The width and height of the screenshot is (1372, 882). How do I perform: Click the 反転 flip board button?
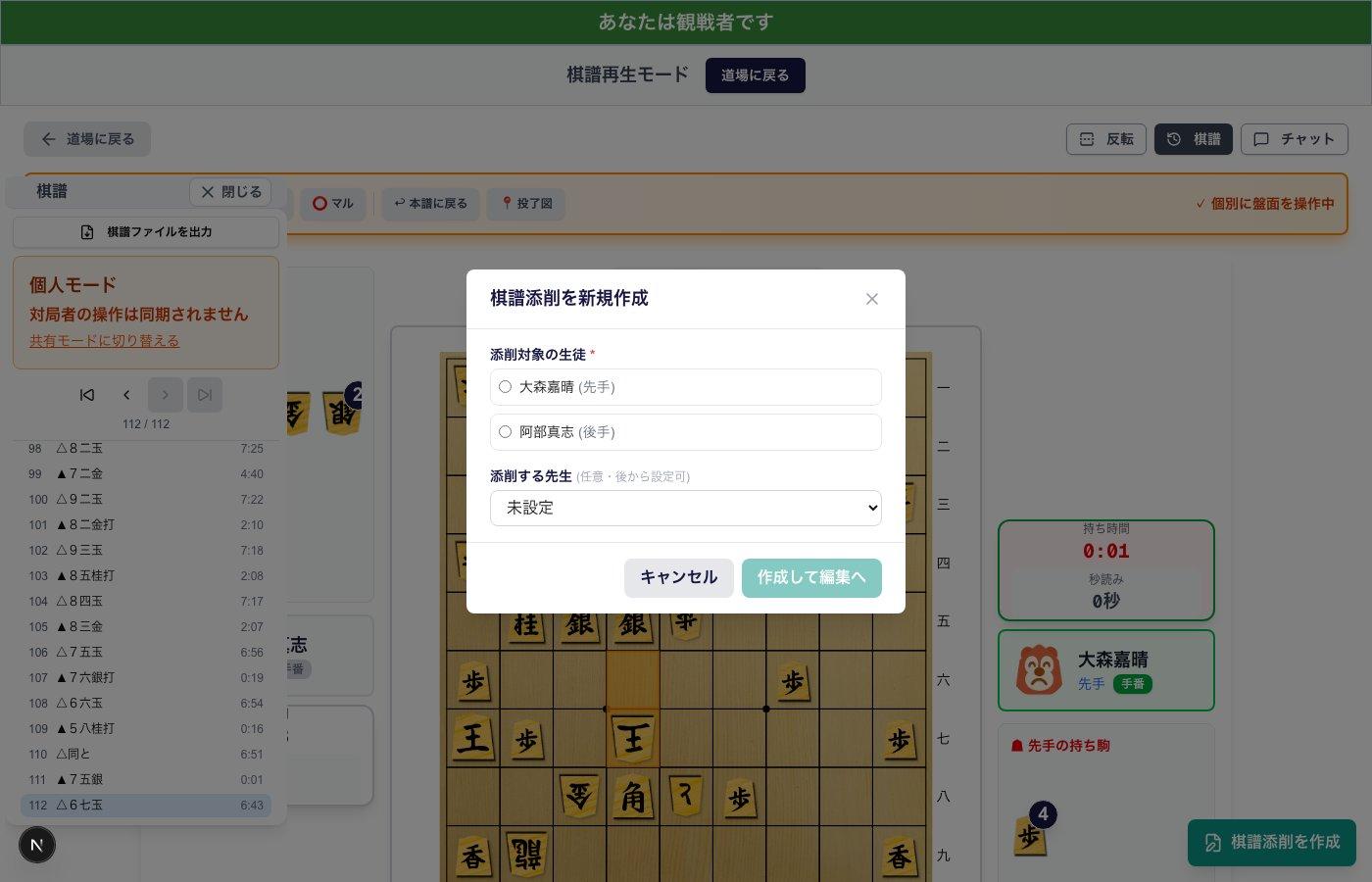(1105, 139)
